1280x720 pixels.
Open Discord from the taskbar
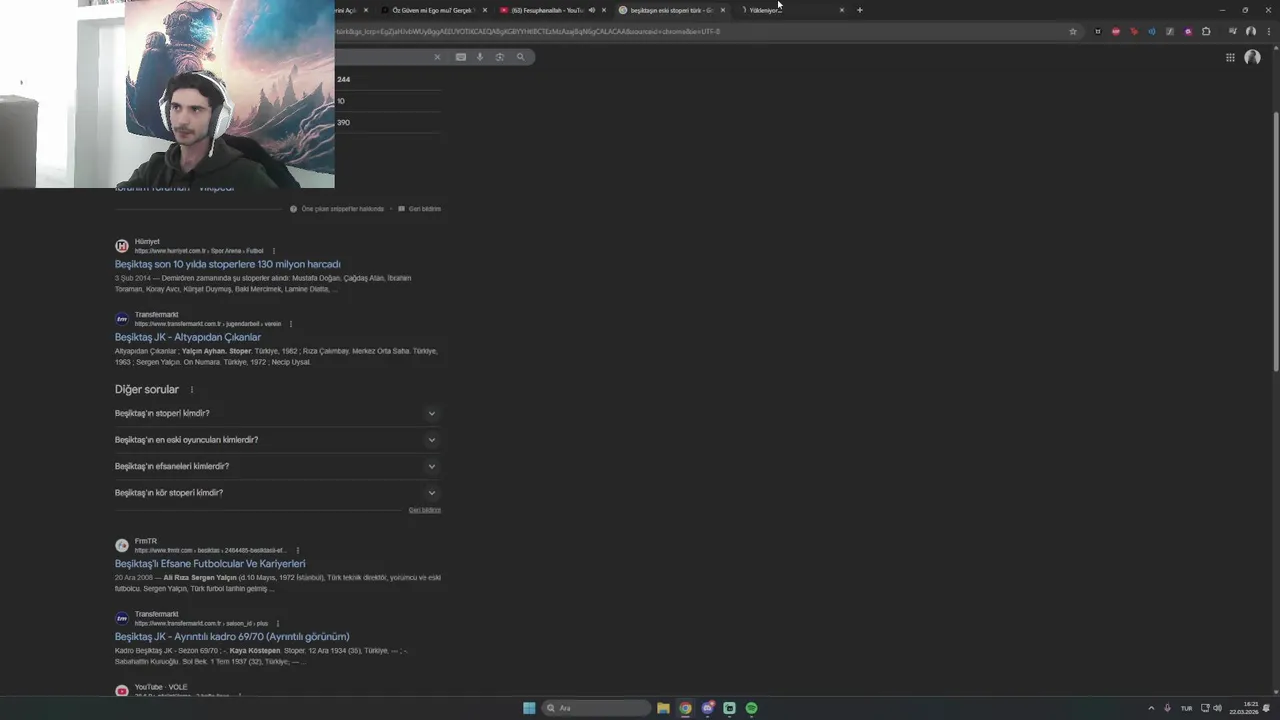click(x=708, y=708)
